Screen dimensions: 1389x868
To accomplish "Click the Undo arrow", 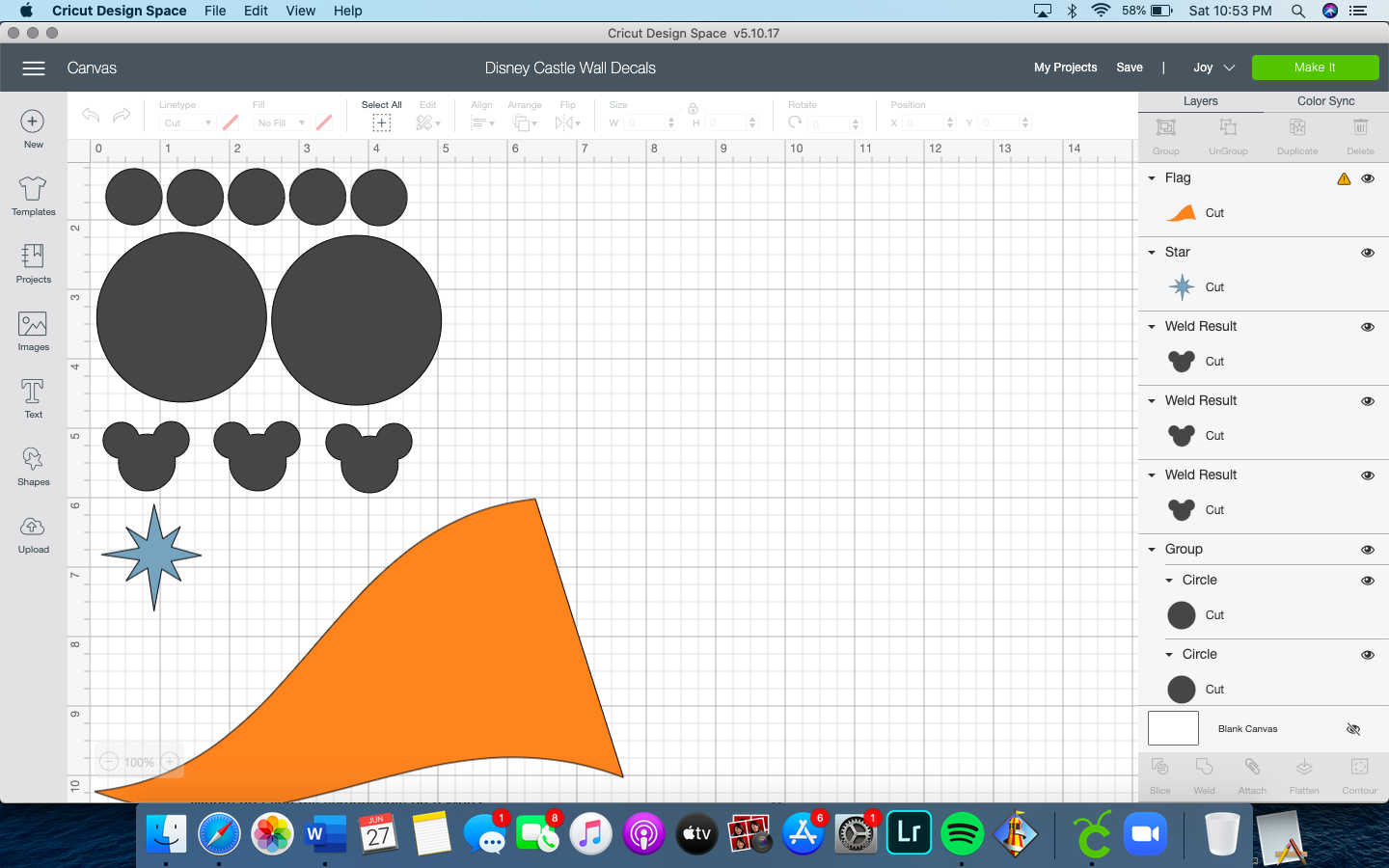I will 91,116.
